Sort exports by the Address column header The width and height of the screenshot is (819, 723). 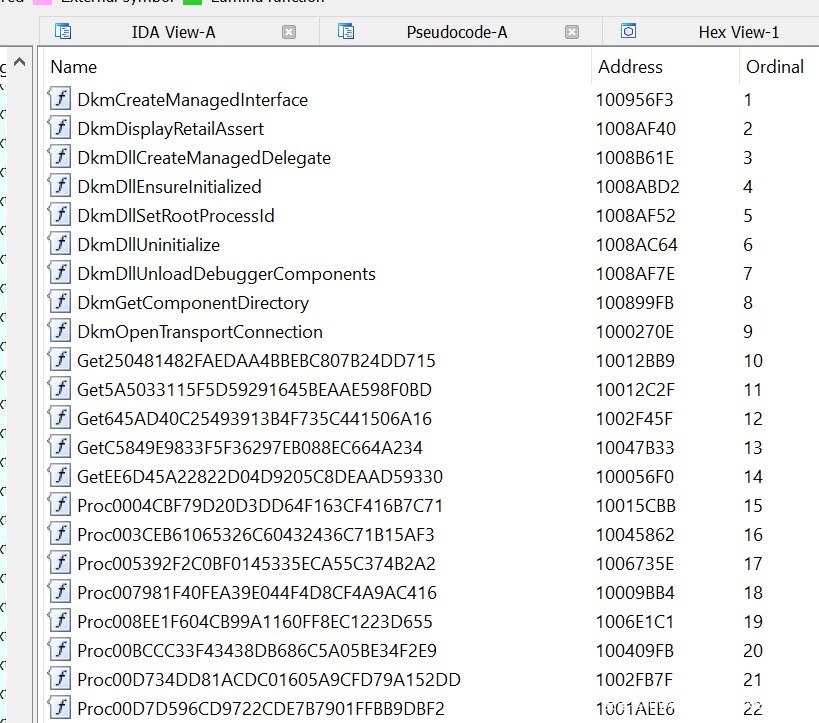(630, 67)
